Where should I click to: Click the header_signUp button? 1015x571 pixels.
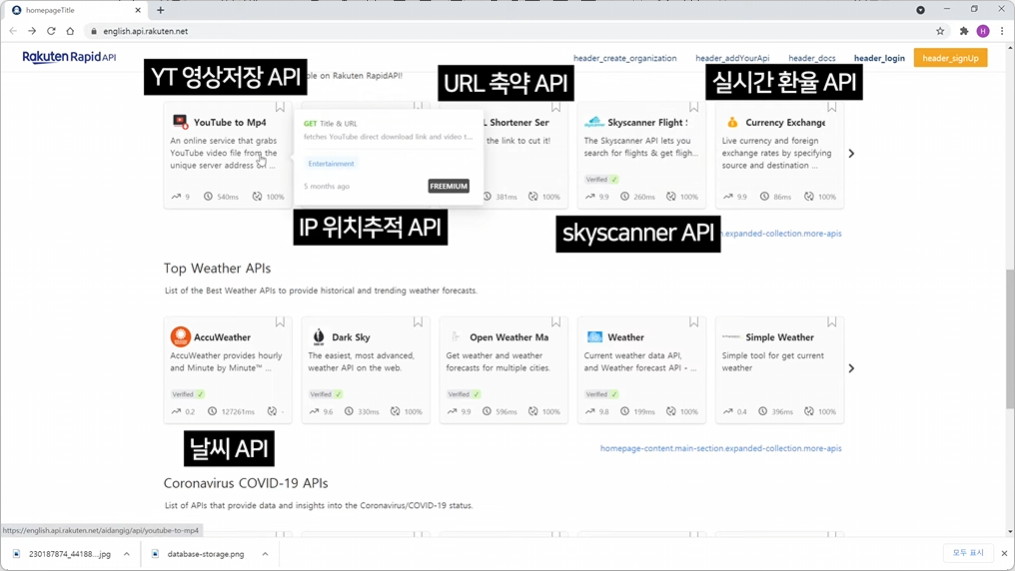click(950, 58)
